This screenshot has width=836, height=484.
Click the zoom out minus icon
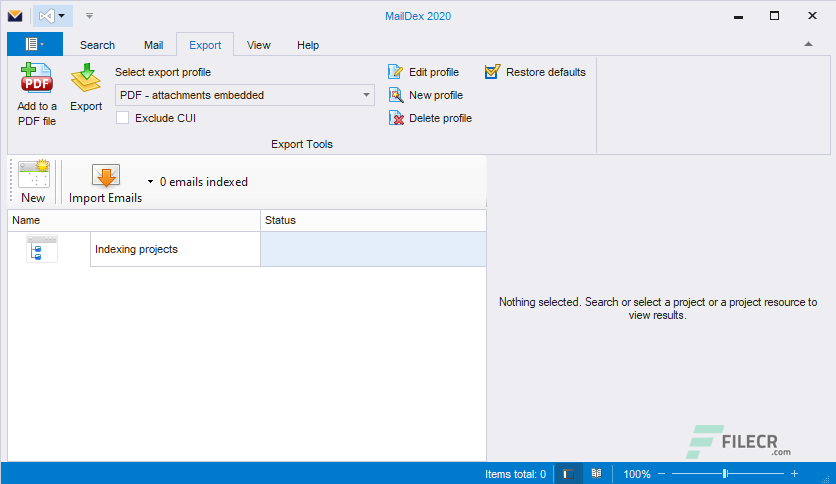pyautogui.click(x=662, y=474)
